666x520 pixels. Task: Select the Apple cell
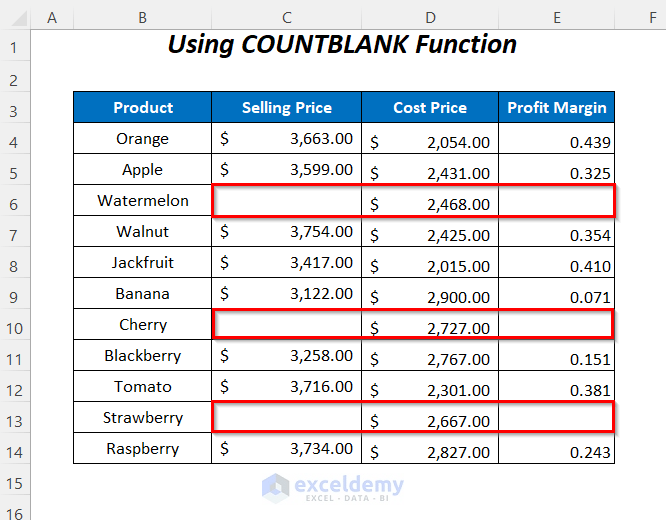(143, 170)
